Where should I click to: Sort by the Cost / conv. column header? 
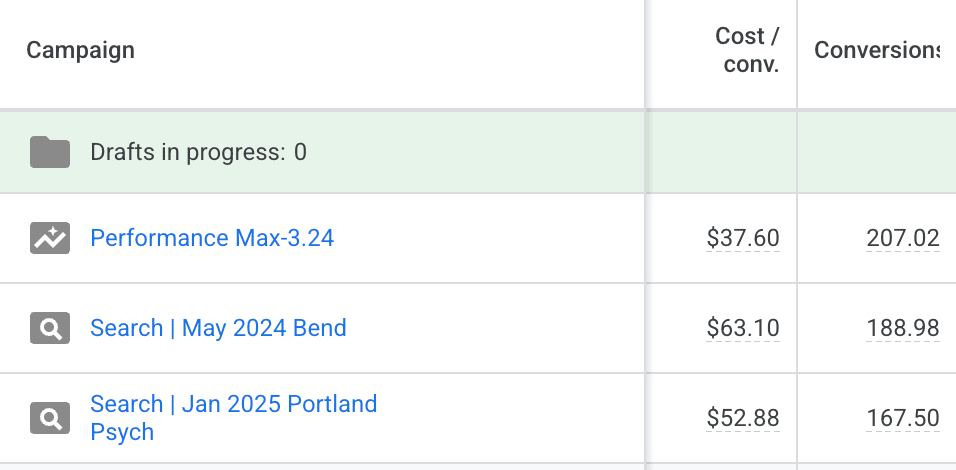[x=747, y=50]
